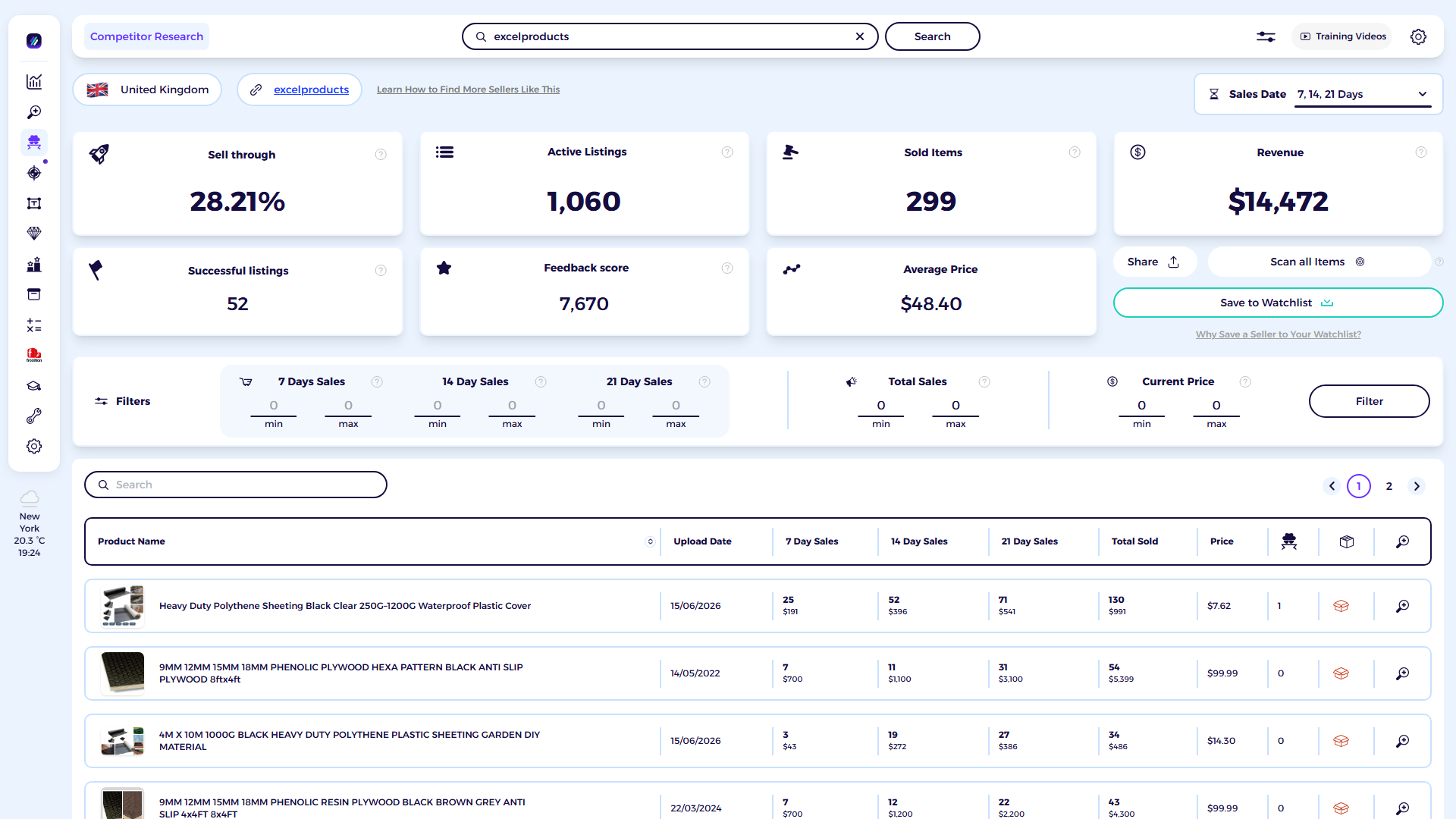Click Total Sales min field
Screen dimensions: 1456x819
coord(880,406)
